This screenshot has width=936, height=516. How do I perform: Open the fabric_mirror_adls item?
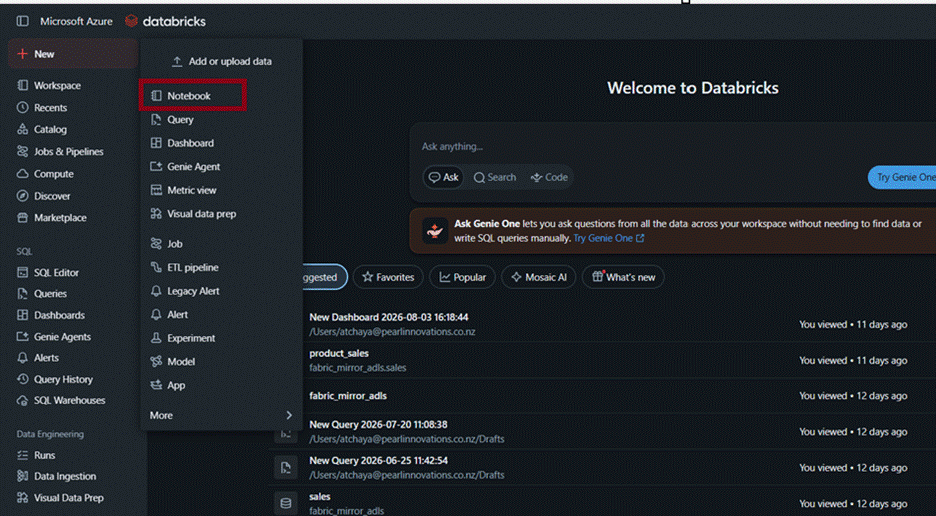pos(348,396)
